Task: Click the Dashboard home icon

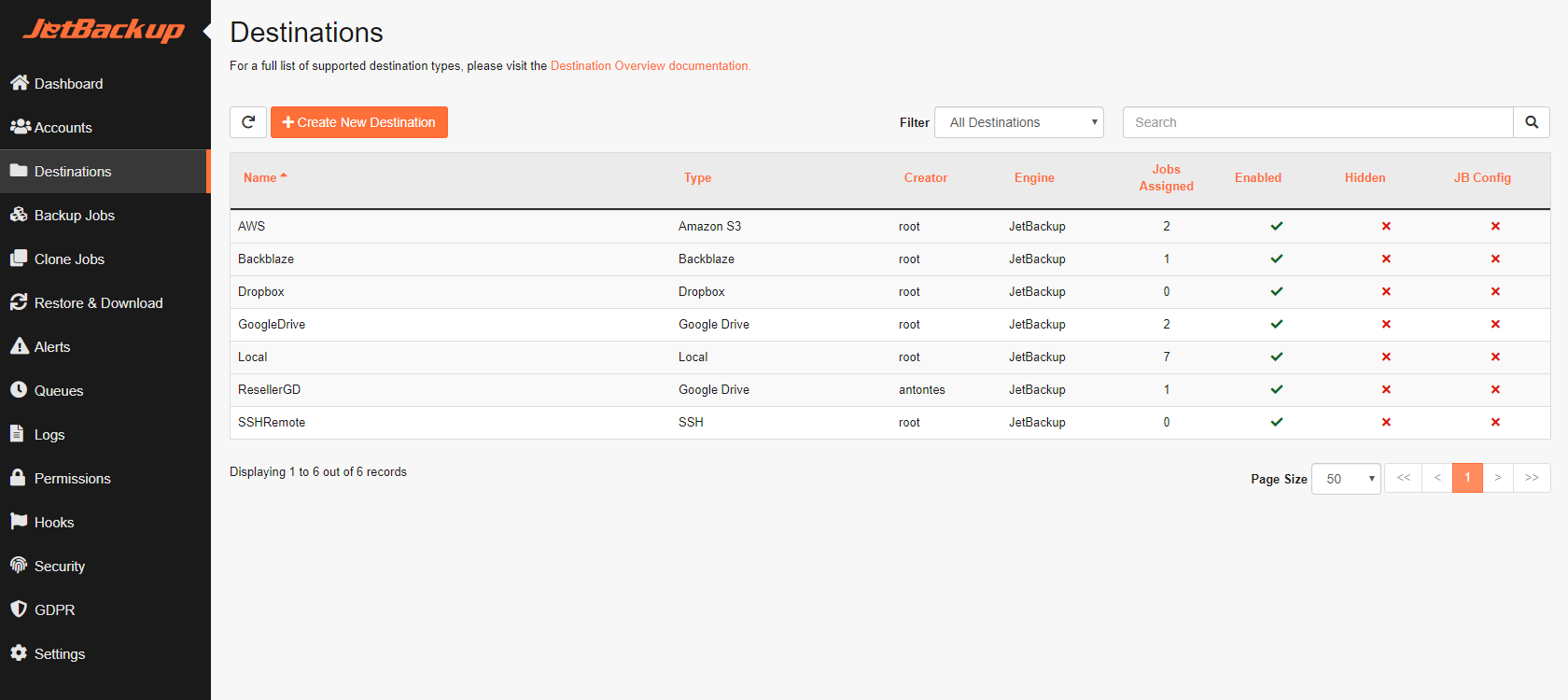Action: (20, 83)
